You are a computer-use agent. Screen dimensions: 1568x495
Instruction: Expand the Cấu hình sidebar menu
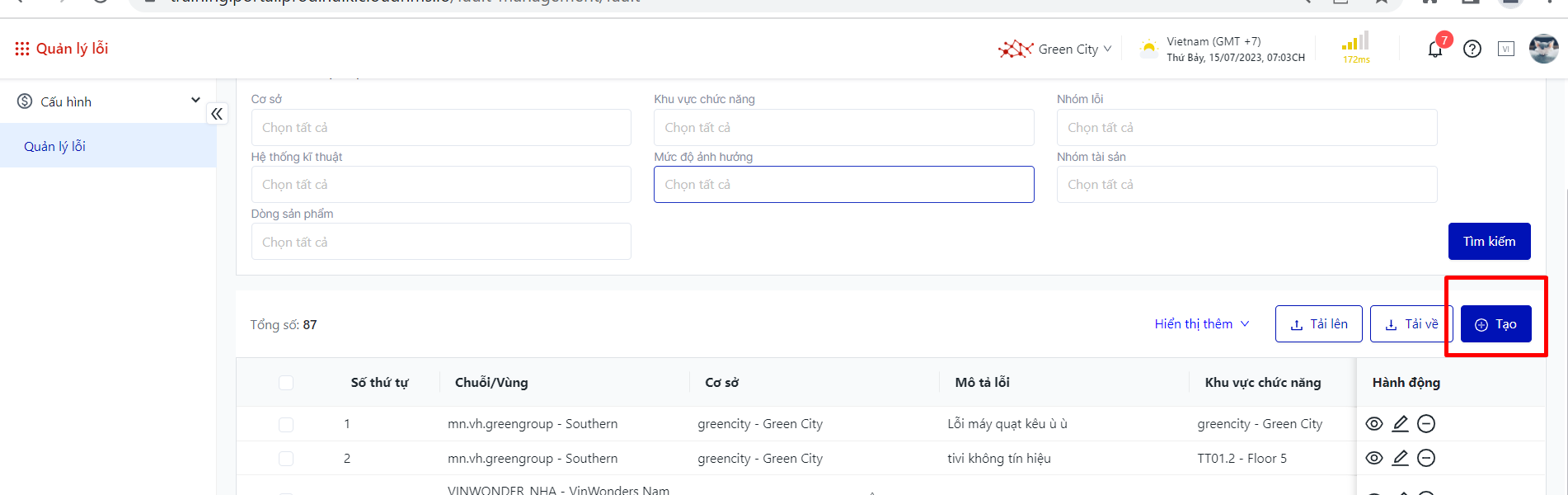(108, 101)
